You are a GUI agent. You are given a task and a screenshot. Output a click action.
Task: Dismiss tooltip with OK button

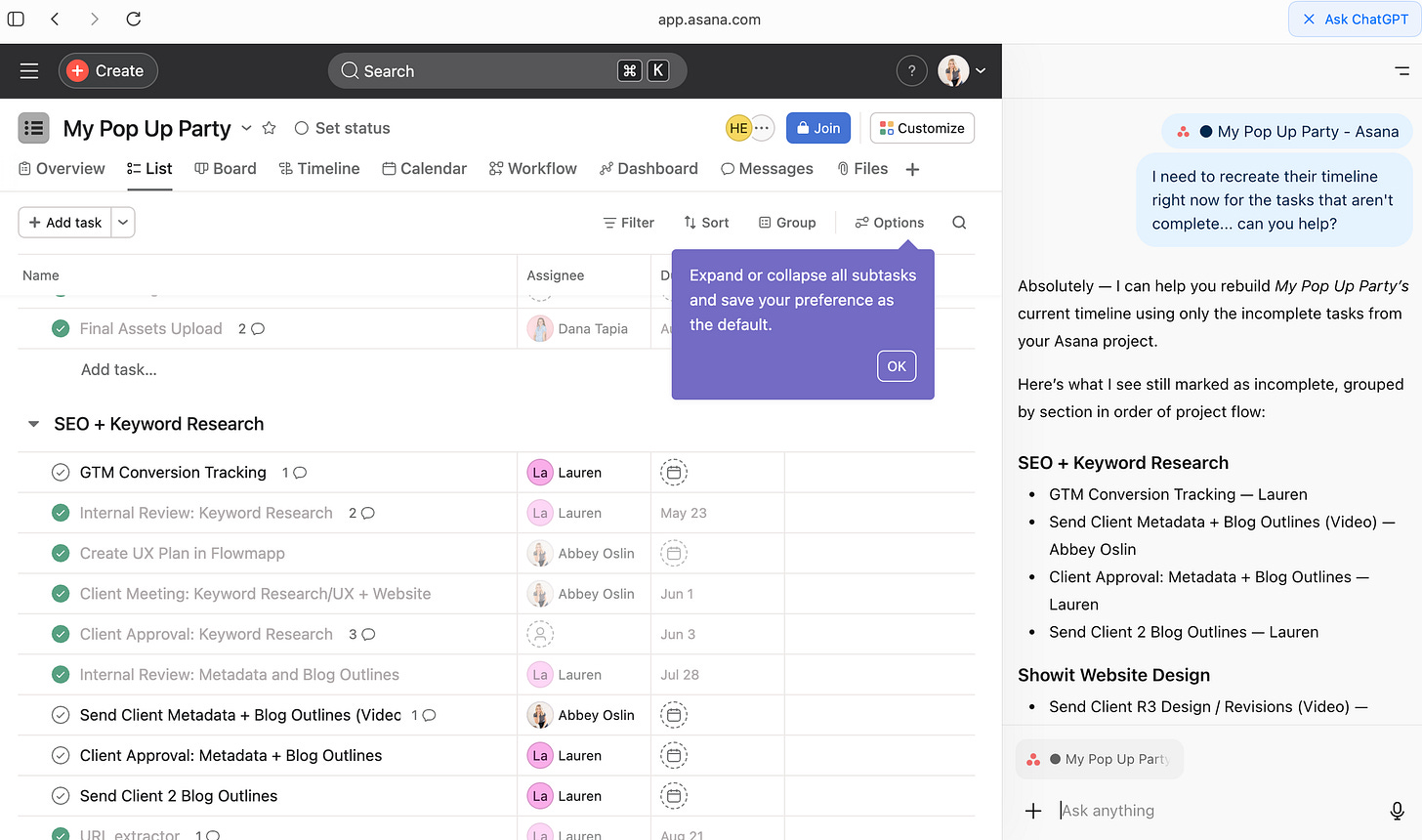tap(897, 366)
